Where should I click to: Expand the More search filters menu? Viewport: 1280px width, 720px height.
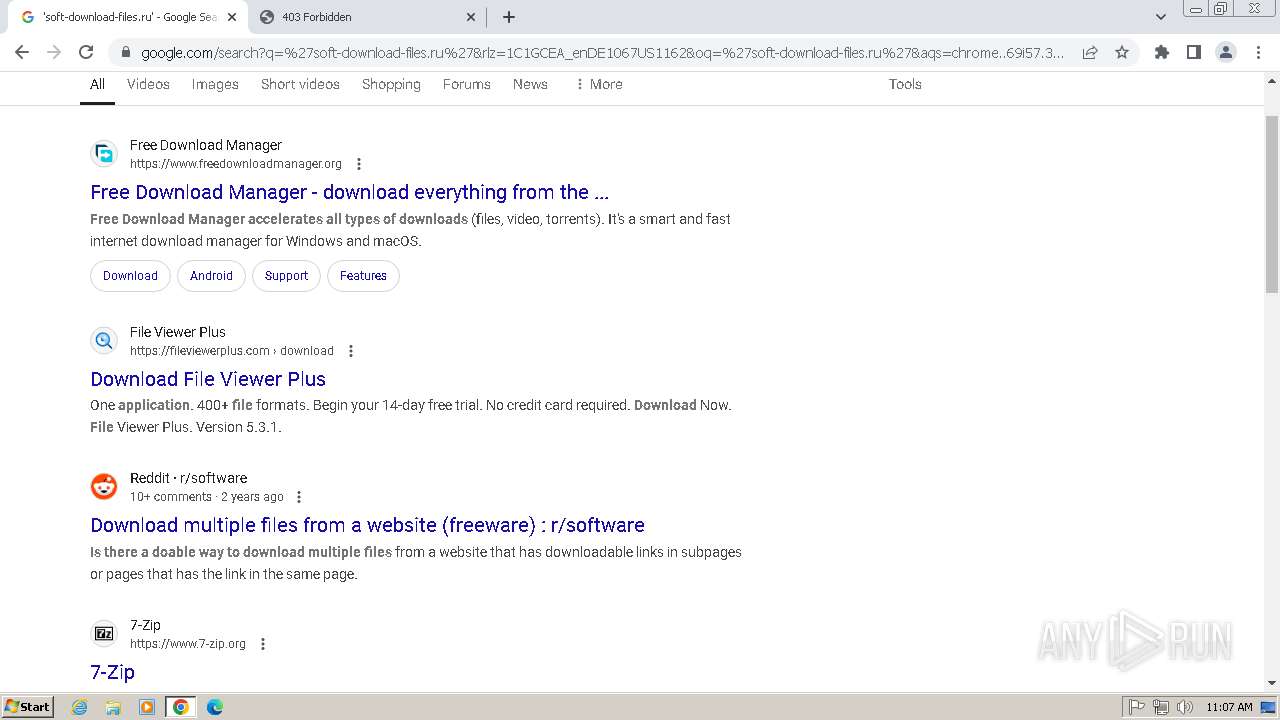tap(598, 84)
